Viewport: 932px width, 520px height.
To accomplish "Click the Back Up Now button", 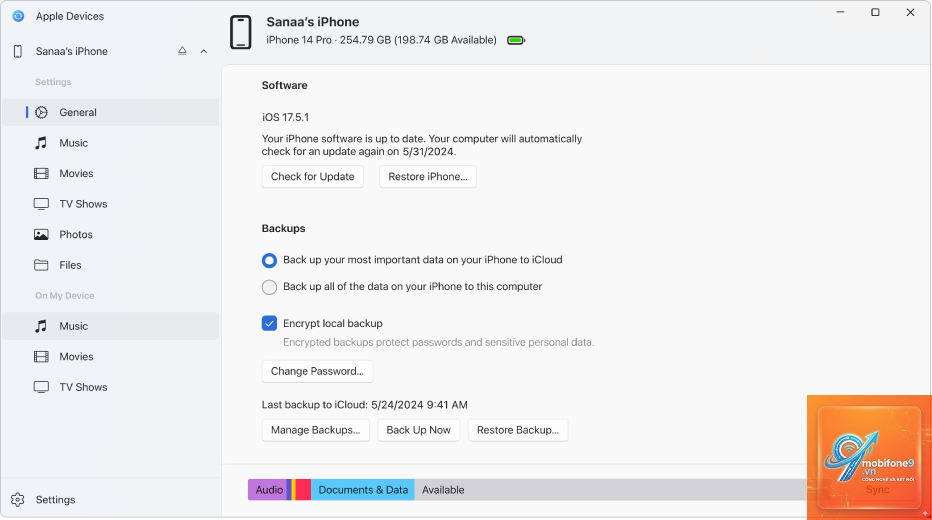I will click(x=418, y=430).
